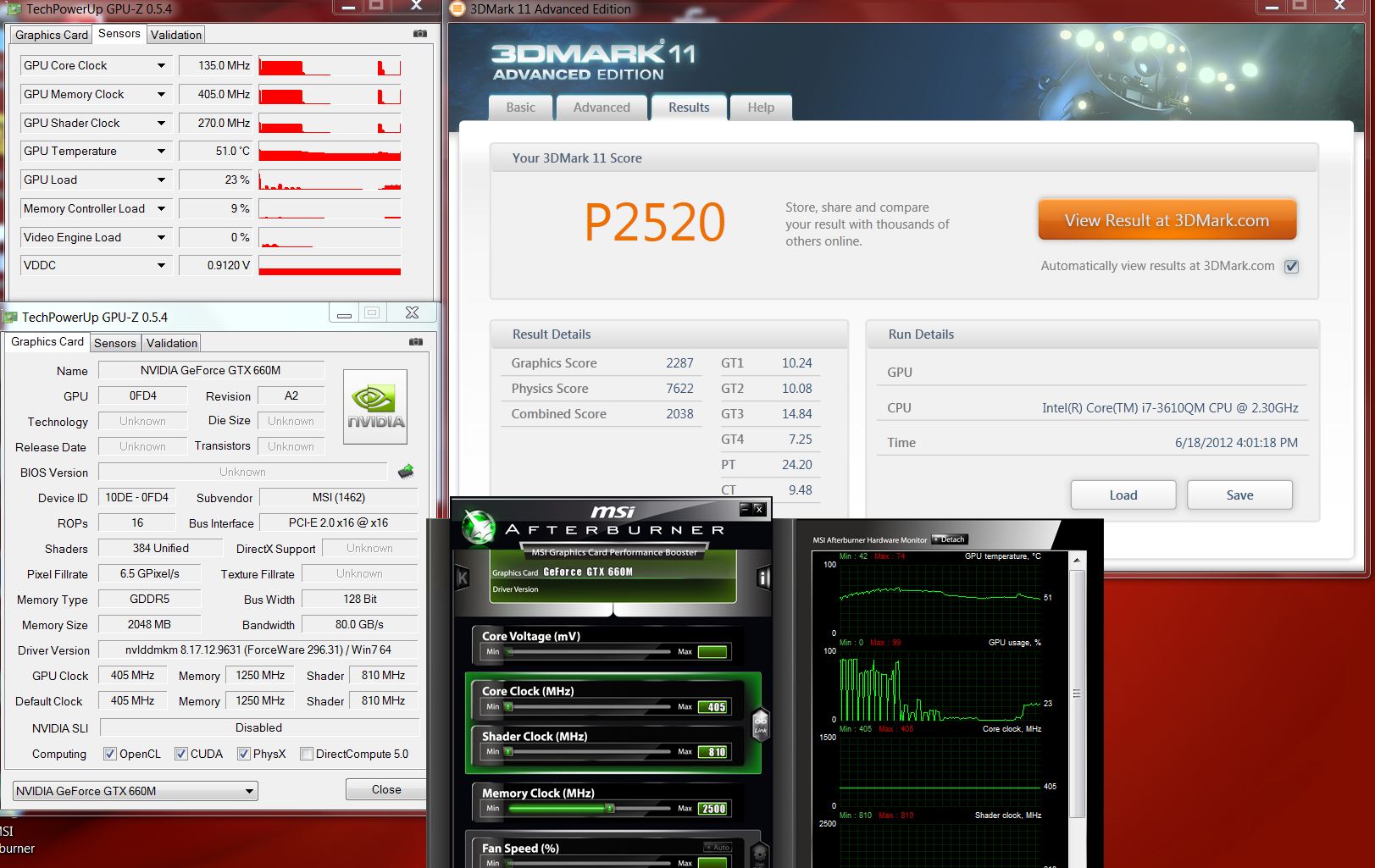
Task: Click the Graphics Score value 2287
Action: [x=679, y=363]
